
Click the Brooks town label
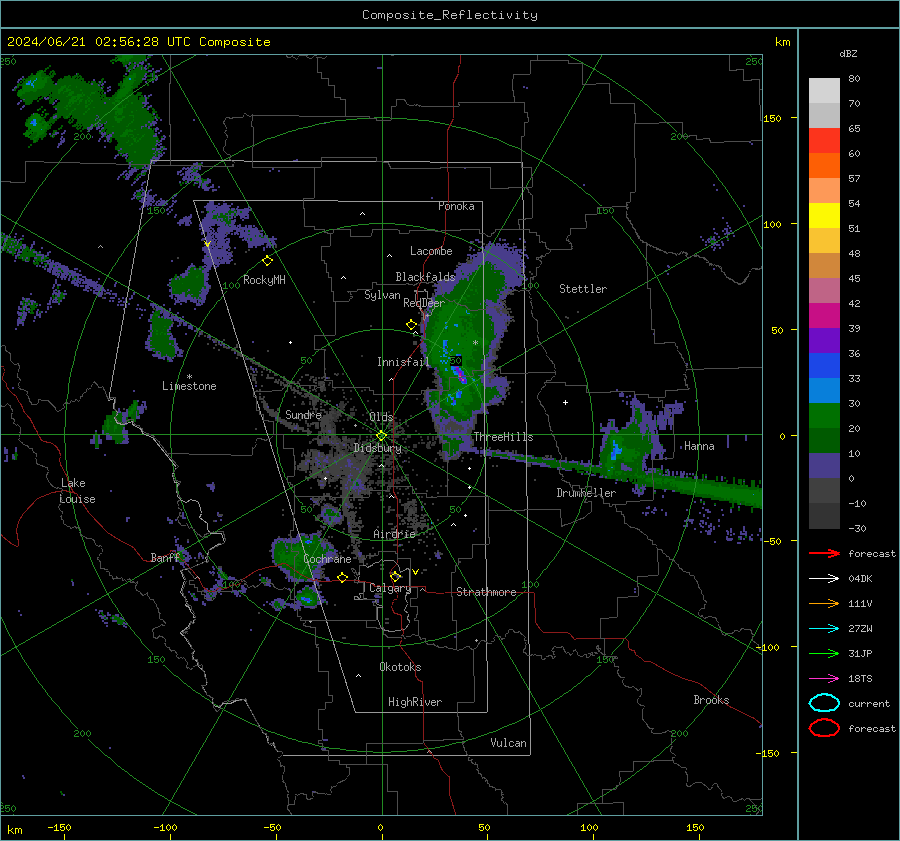pos(711,700)
